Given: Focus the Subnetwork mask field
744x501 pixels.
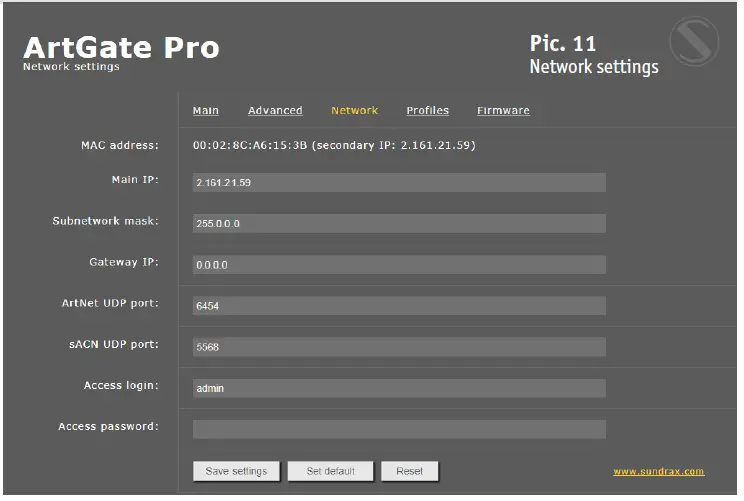Looking at the screenshot, I should [399, 223].
